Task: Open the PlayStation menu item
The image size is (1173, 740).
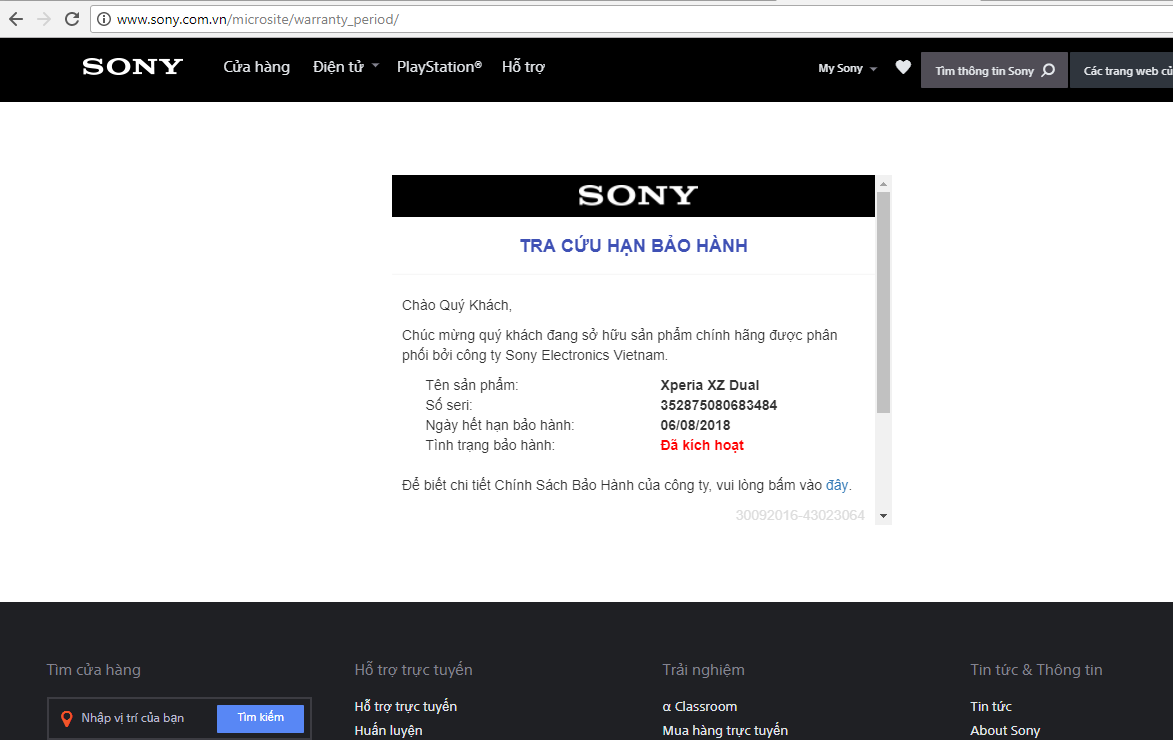Action: pyautogui.click(x=439, y=67)
